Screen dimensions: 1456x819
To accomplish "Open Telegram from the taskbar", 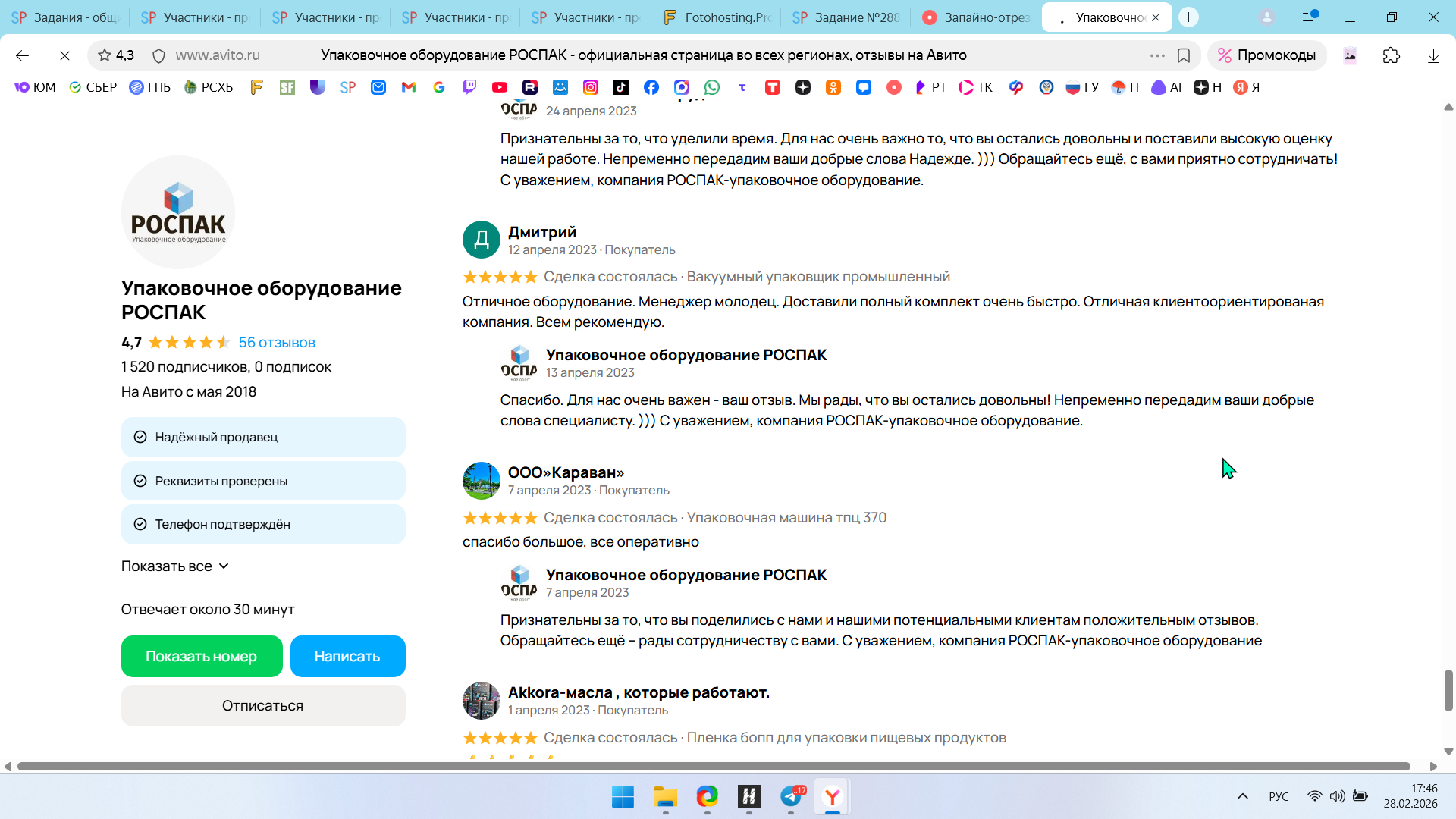I will click(x=791, y=796).
